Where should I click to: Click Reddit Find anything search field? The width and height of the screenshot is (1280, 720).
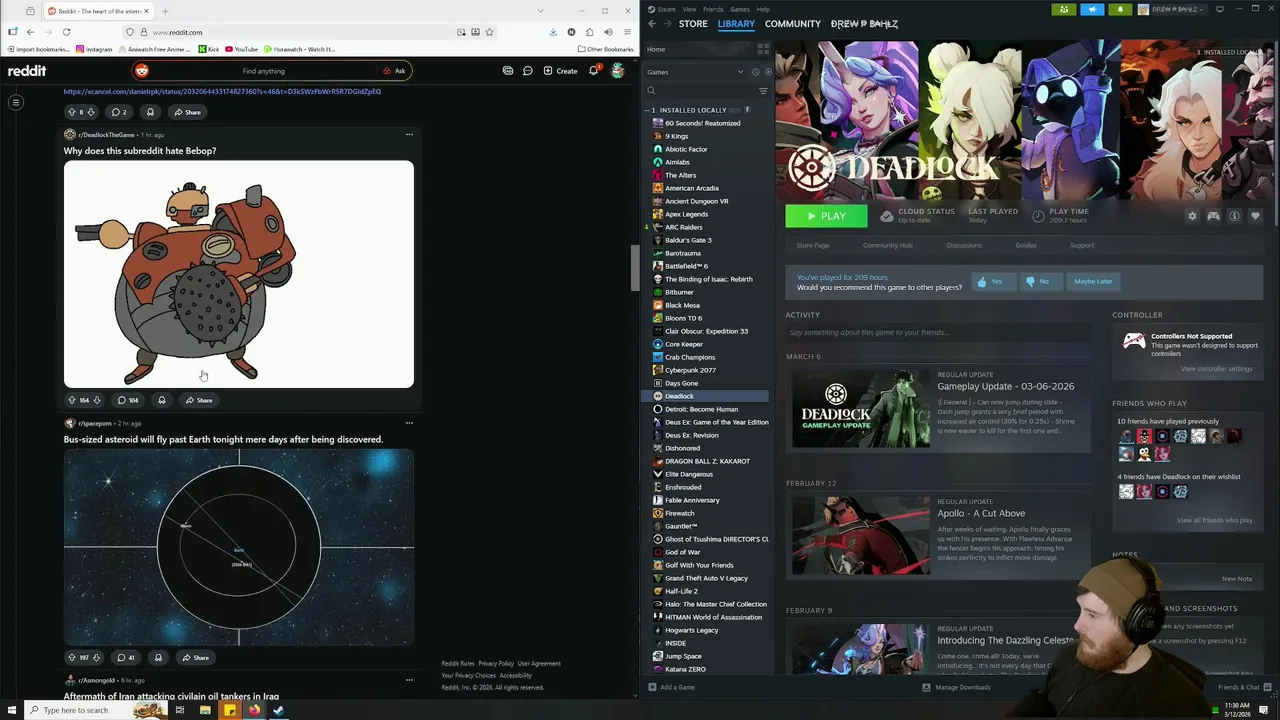tap(263, 71)
